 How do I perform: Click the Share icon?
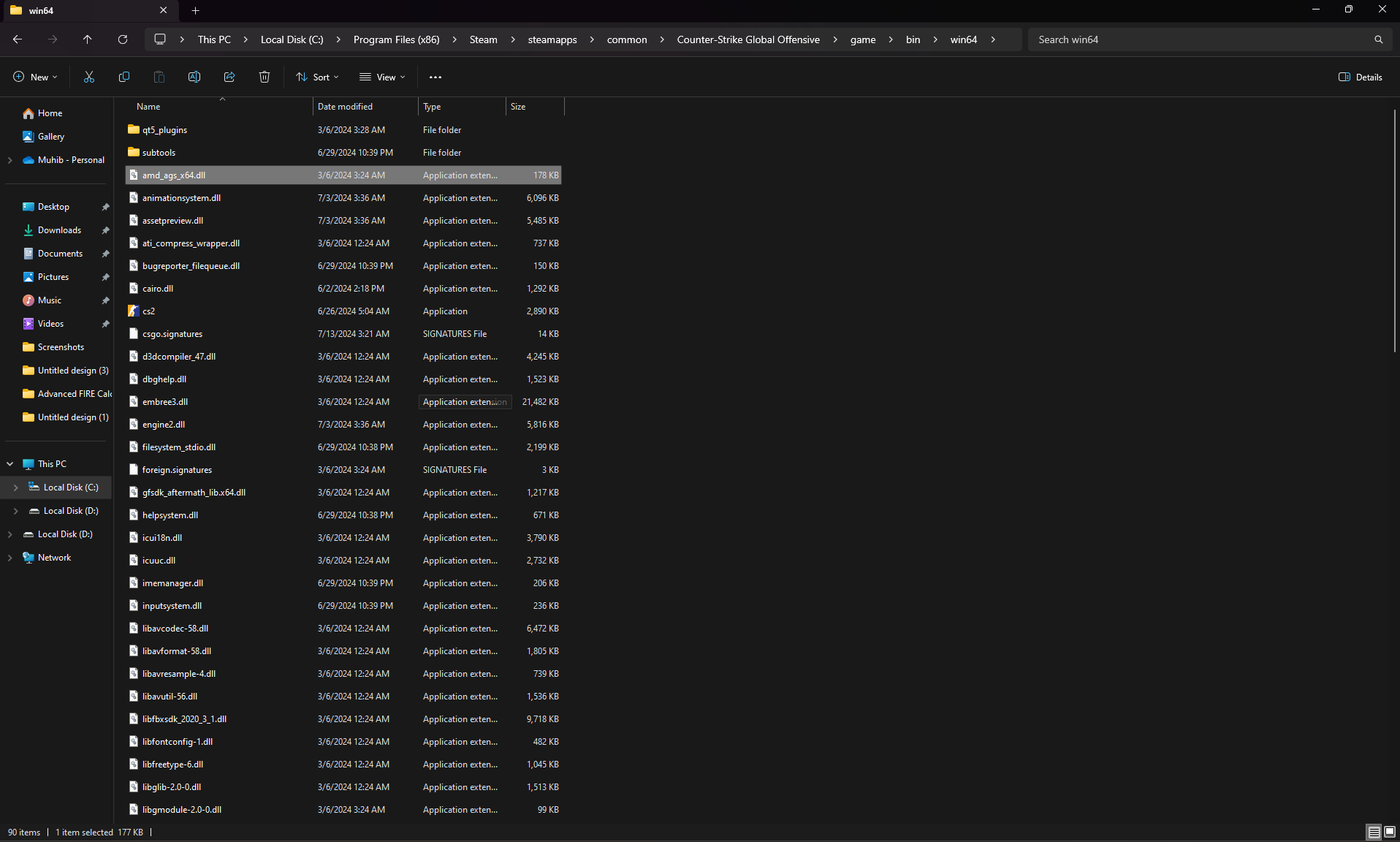[x=229, y=77]
